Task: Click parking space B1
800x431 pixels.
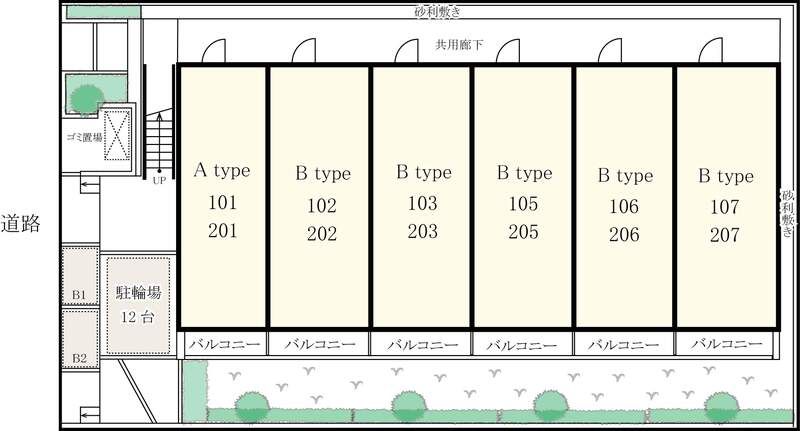Action: [x=79, y=275]
